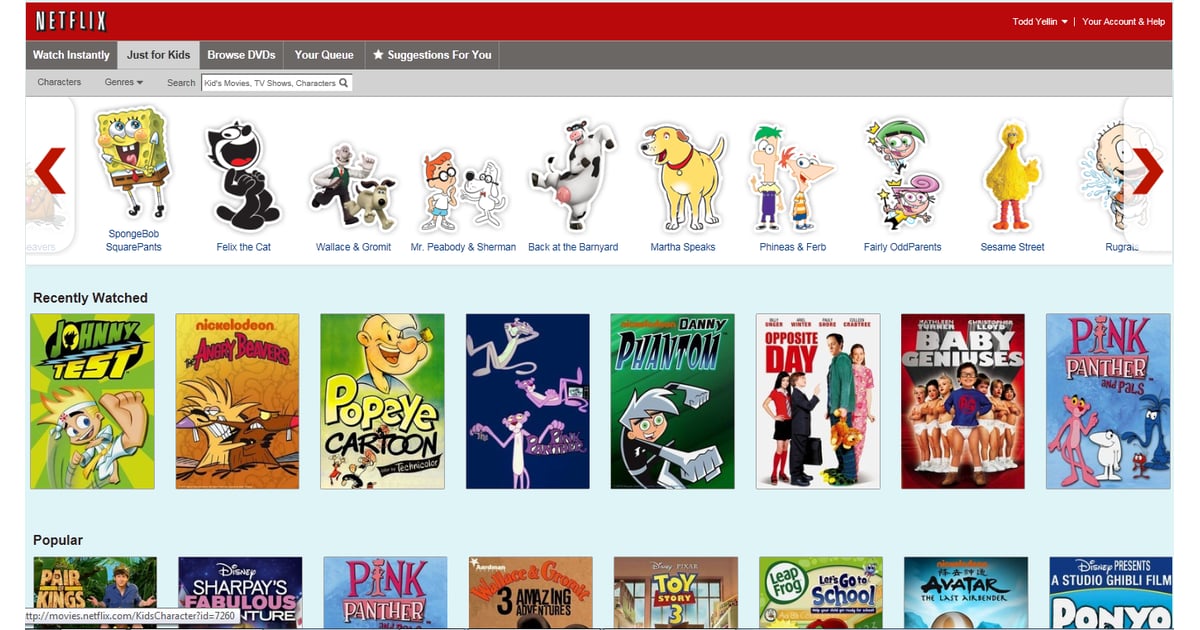This screenshot has height=630, width=1200.
Task: Click the Felix the Cat text link
Action: click(x=243, y=247)
